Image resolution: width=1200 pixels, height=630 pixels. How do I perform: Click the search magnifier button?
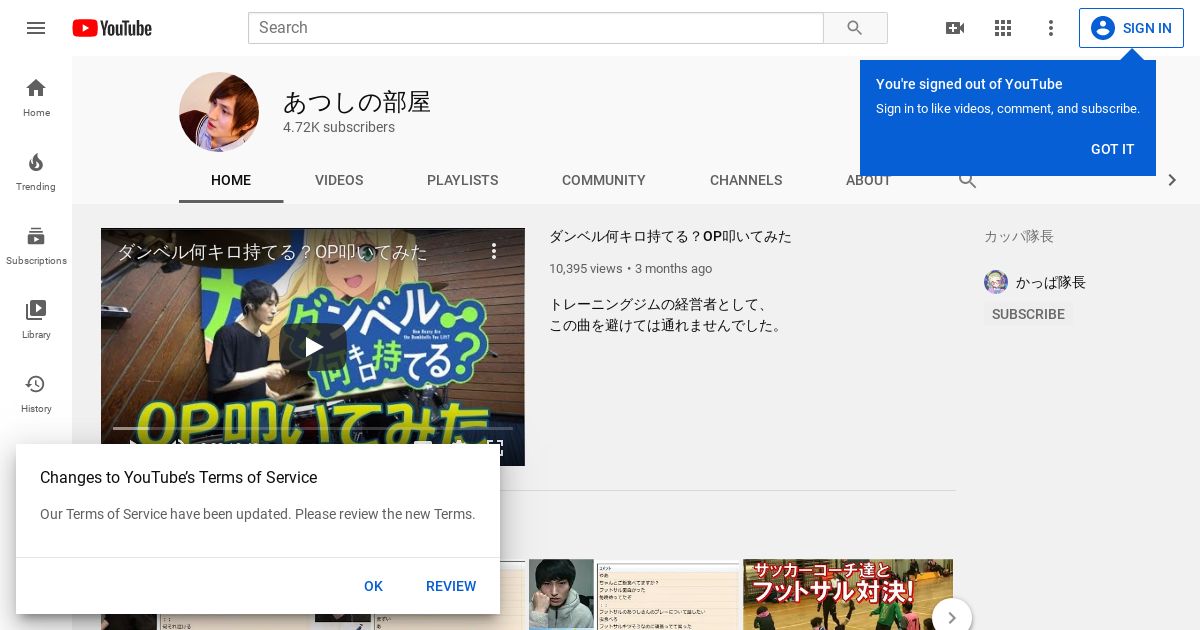point(855,28)
